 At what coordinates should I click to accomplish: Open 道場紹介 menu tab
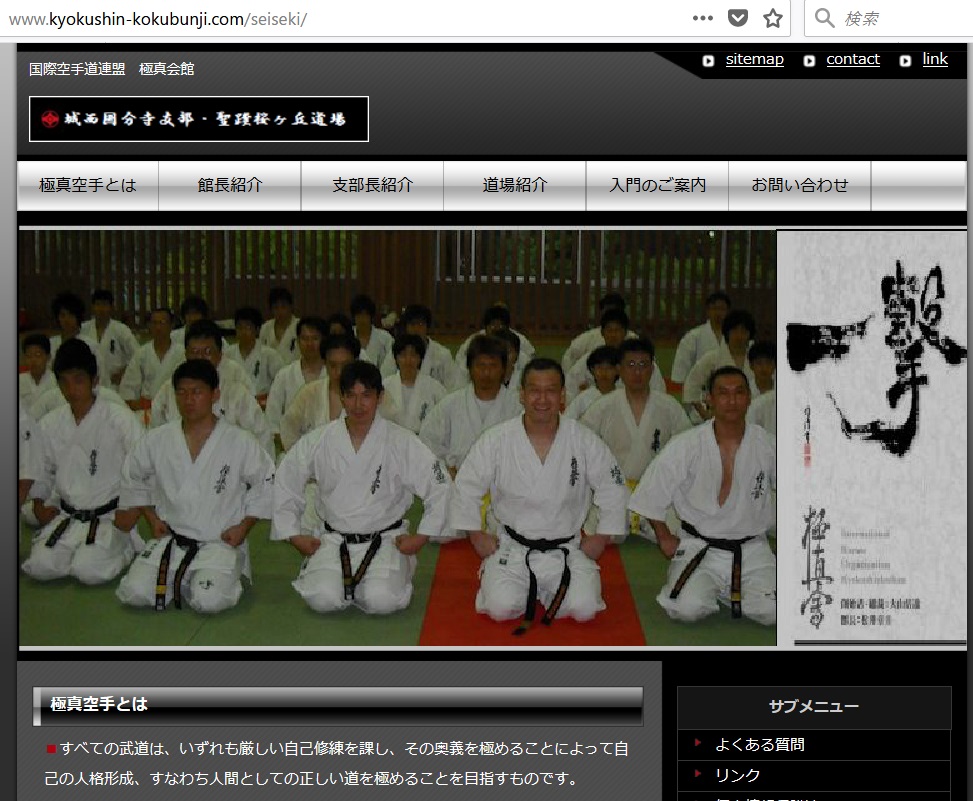click(x=514, y=185)
